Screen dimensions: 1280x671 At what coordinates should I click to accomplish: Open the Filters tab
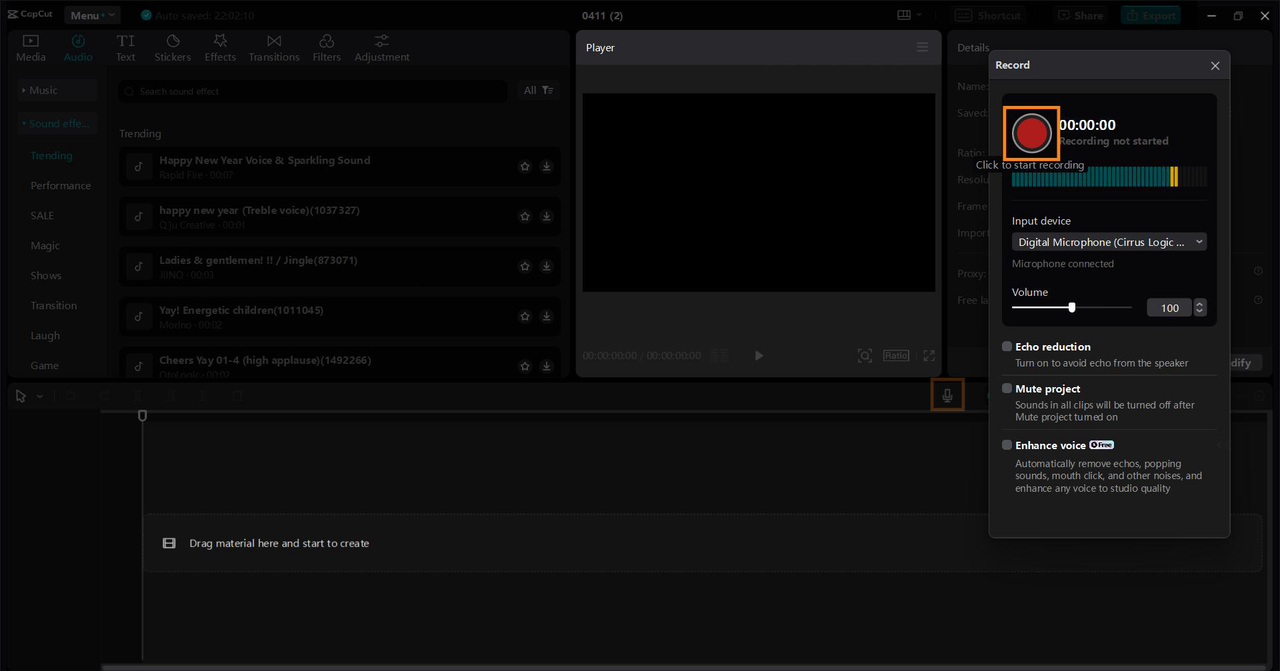tap(326, 48)
